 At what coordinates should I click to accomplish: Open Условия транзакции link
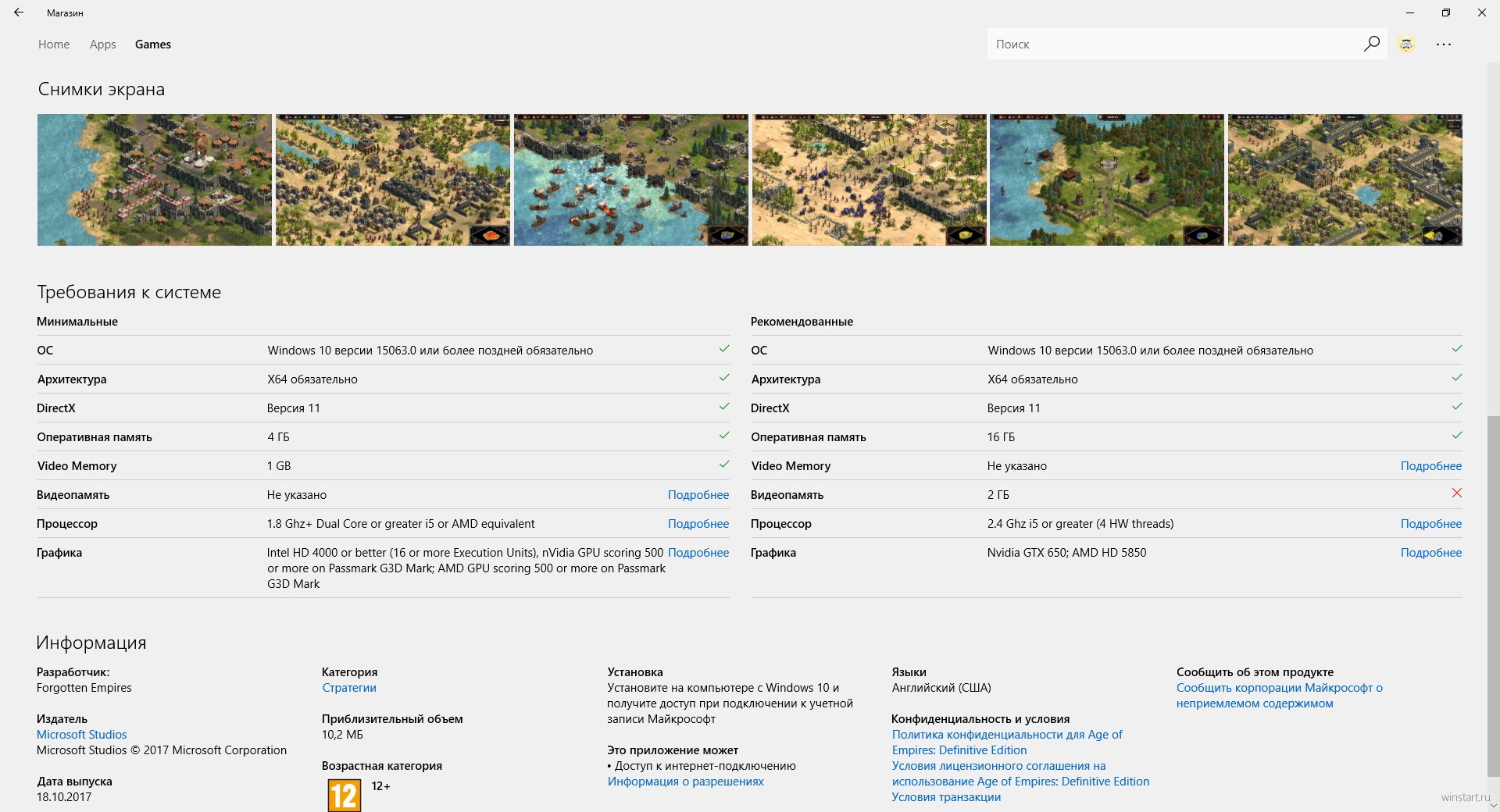click(946, 797)
